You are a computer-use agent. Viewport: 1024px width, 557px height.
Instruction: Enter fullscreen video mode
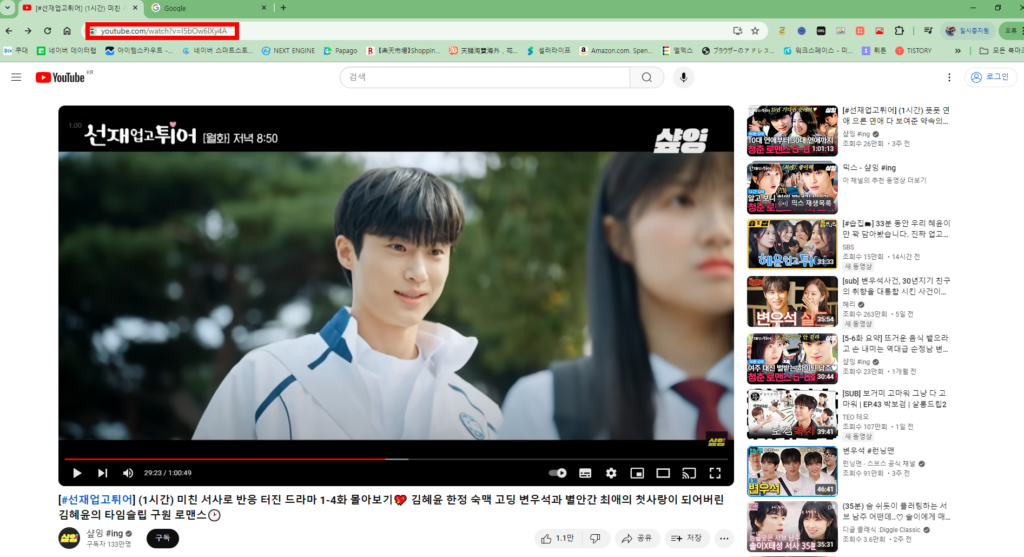[x=715, y=473]
